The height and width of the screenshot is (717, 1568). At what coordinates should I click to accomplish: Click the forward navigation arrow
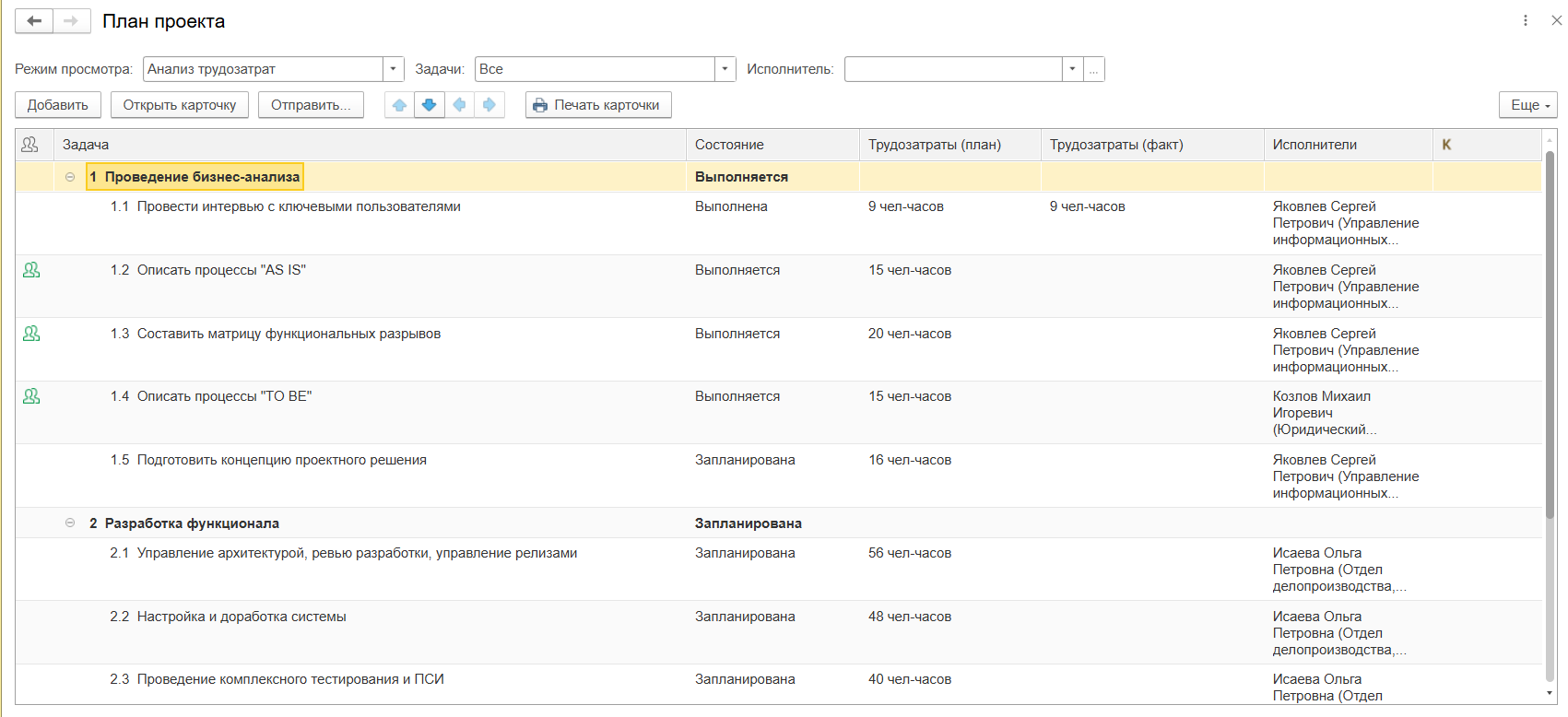(71, 21)
